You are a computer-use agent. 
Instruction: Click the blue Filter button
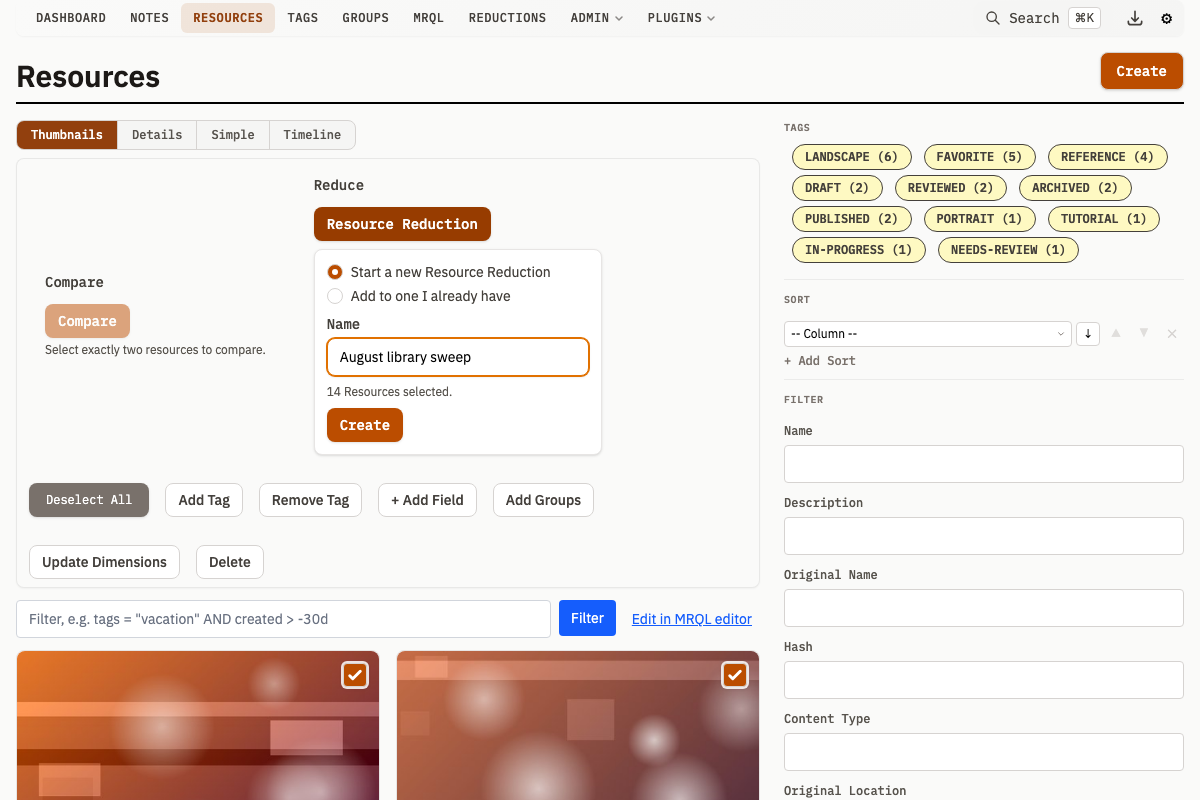click(x=587, y=618)
